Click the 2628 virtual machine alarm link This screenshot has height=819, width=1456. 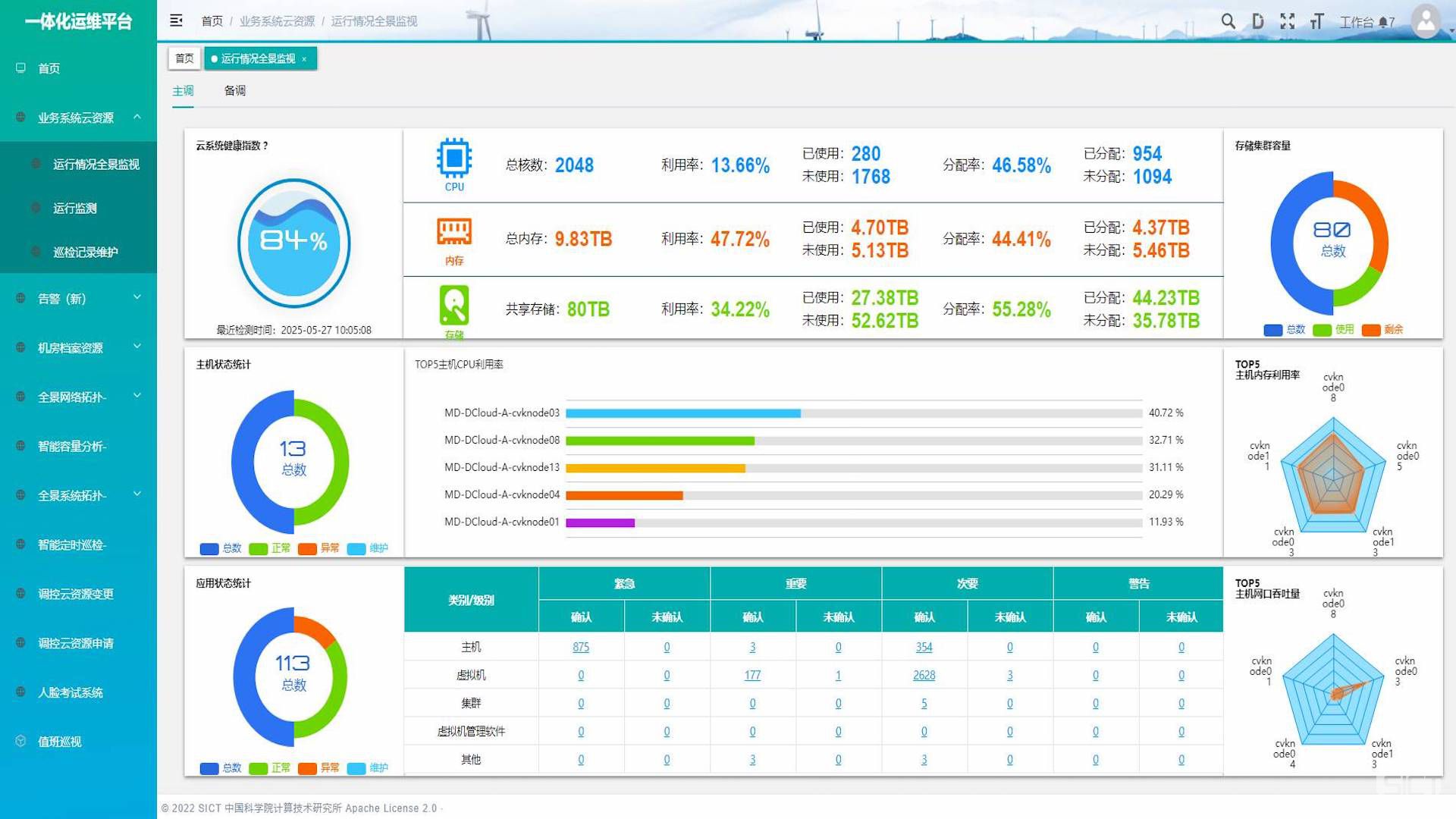(x=924, y=675)
